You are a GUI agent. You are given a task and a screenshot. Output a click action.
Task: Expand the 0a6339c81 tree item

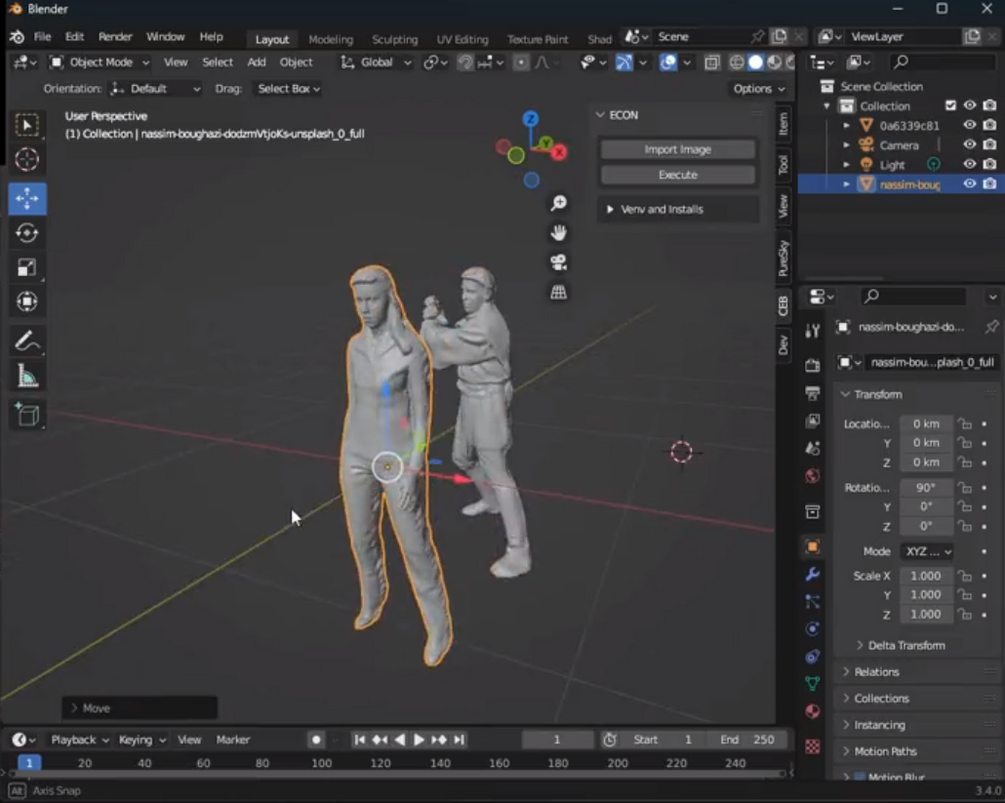846,126
